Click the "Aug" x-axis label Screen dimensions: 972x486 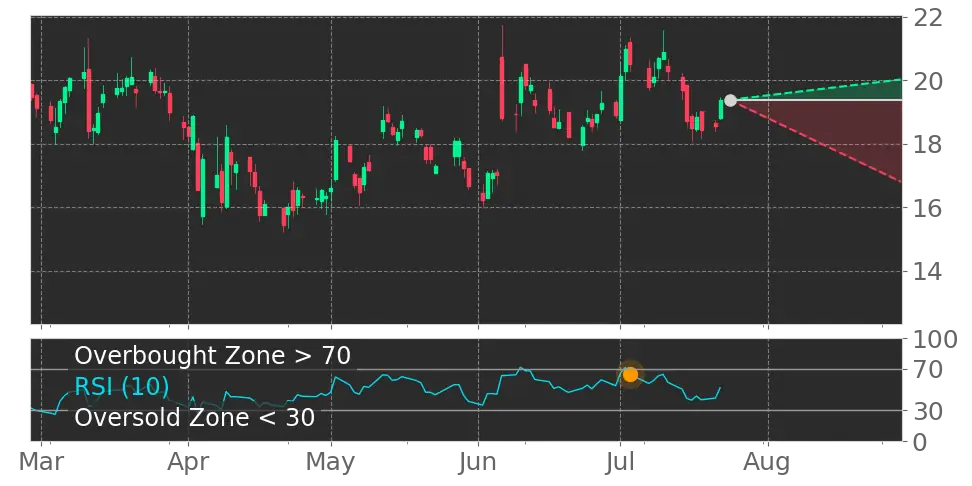coord(768,464)
